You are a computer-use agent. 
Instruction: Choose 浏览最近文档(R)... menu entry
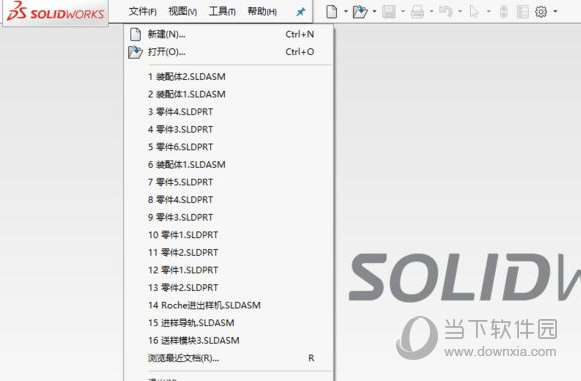229,358
